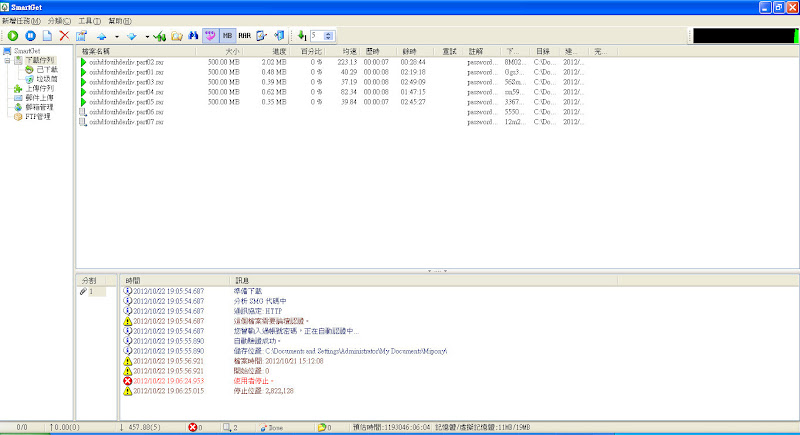Screen dimensions: 800x435
Task: Click the blue move up arrow icon
Action: point(102,35)
